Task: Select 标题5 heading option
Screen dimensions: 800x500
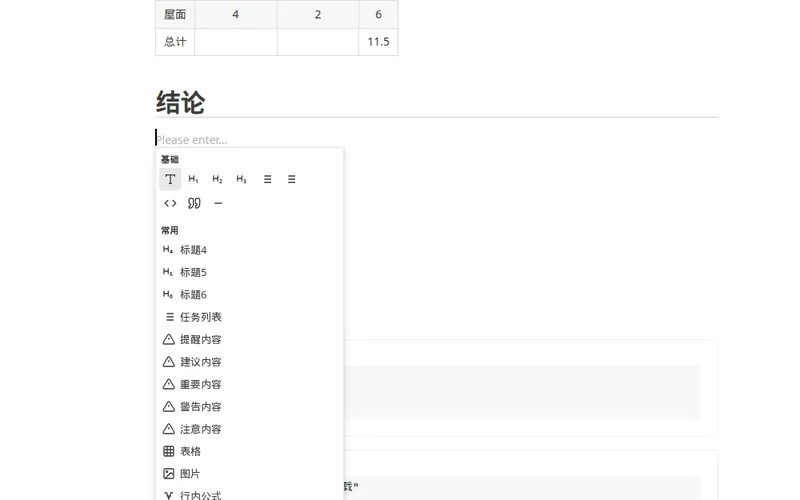Action: click(249, 272)
